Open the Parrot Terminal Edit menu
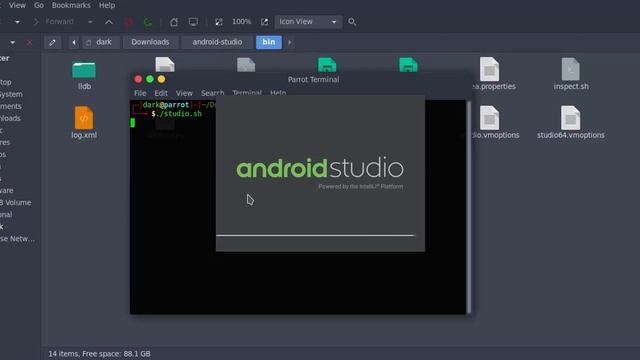640x360 pixels. [x=161, y=93]
